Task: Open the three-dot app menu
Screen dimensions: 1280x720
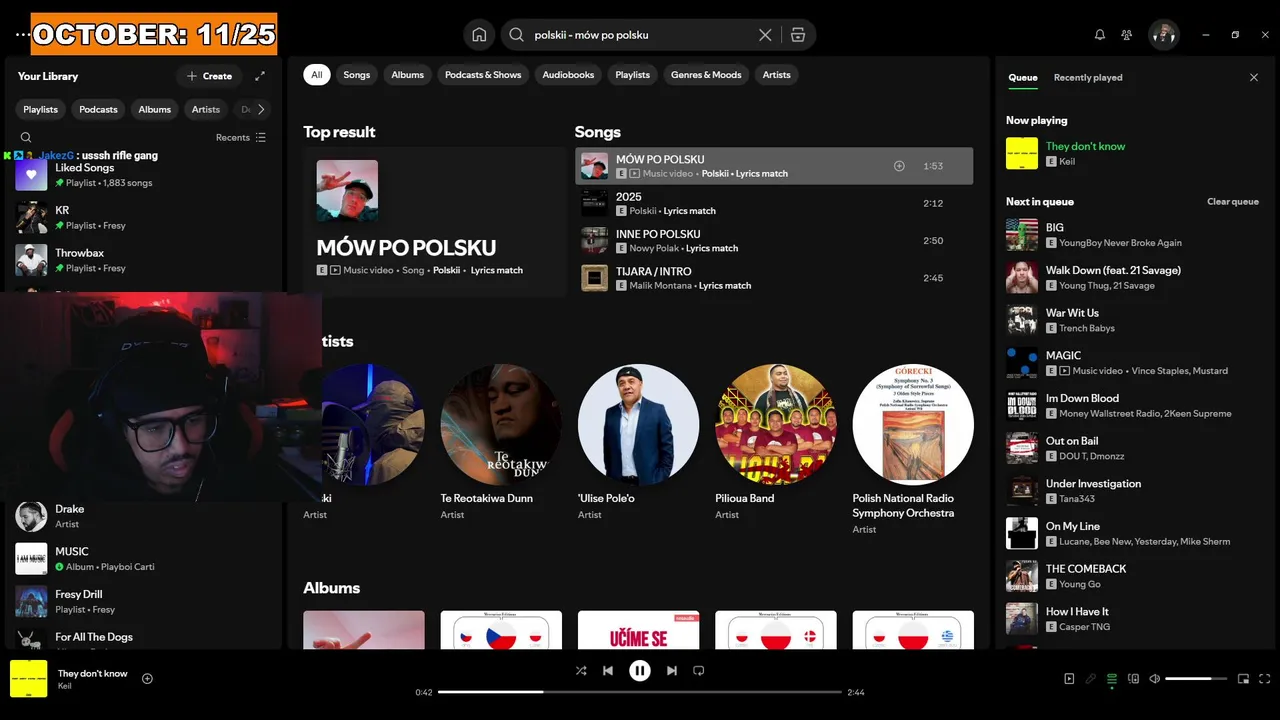Action: [22, 35]
